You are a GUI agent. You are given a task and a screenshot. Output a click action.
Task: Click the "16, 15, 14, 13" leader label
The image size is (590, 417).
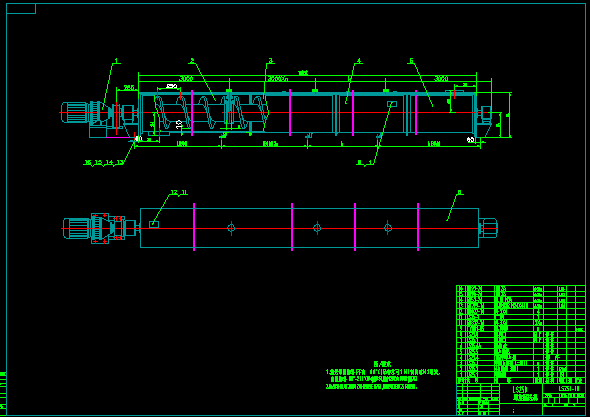[x=104, y=163]
